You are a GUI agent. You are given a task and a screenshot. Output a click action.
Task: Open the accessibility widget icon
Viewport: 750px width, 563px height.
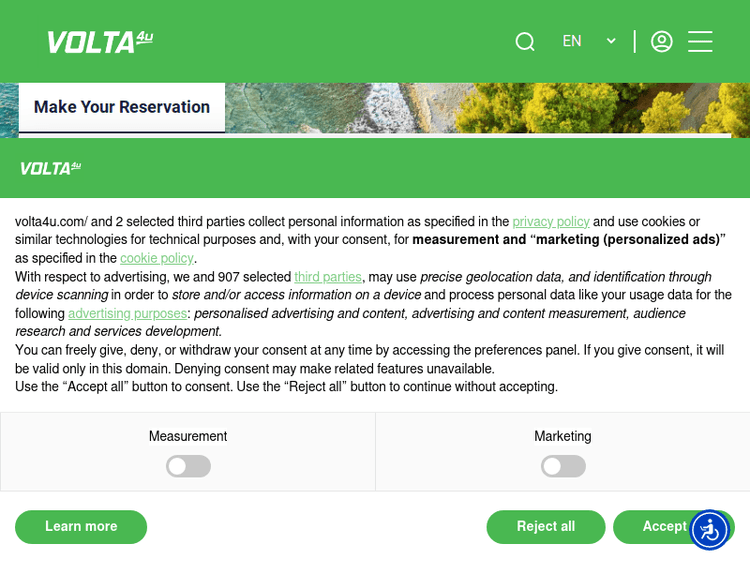point(710,530)
